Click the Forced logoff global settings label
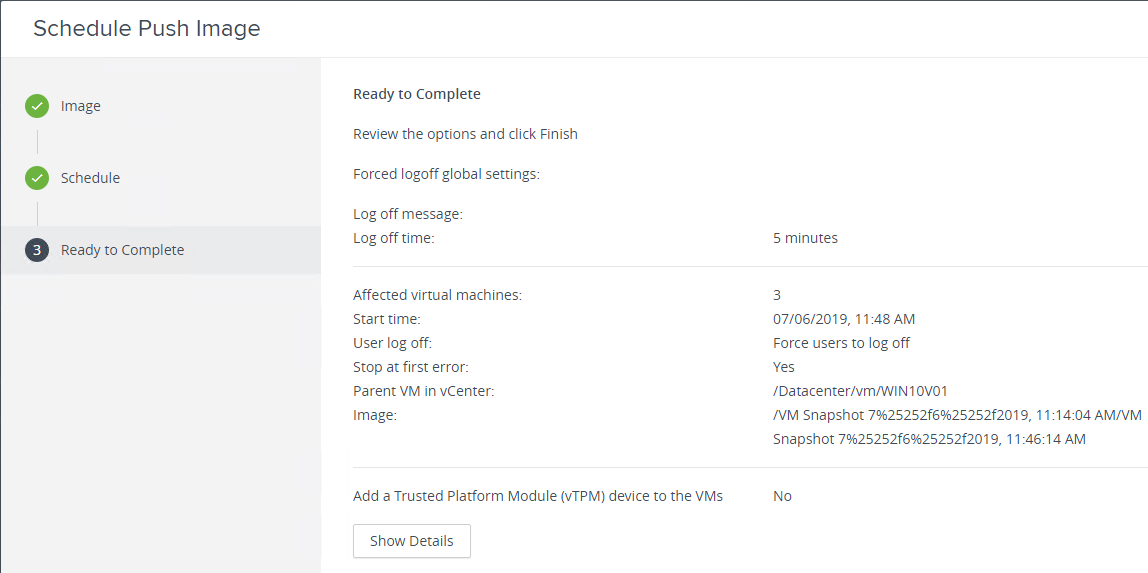1148x573 pixels. click(446, 175)
